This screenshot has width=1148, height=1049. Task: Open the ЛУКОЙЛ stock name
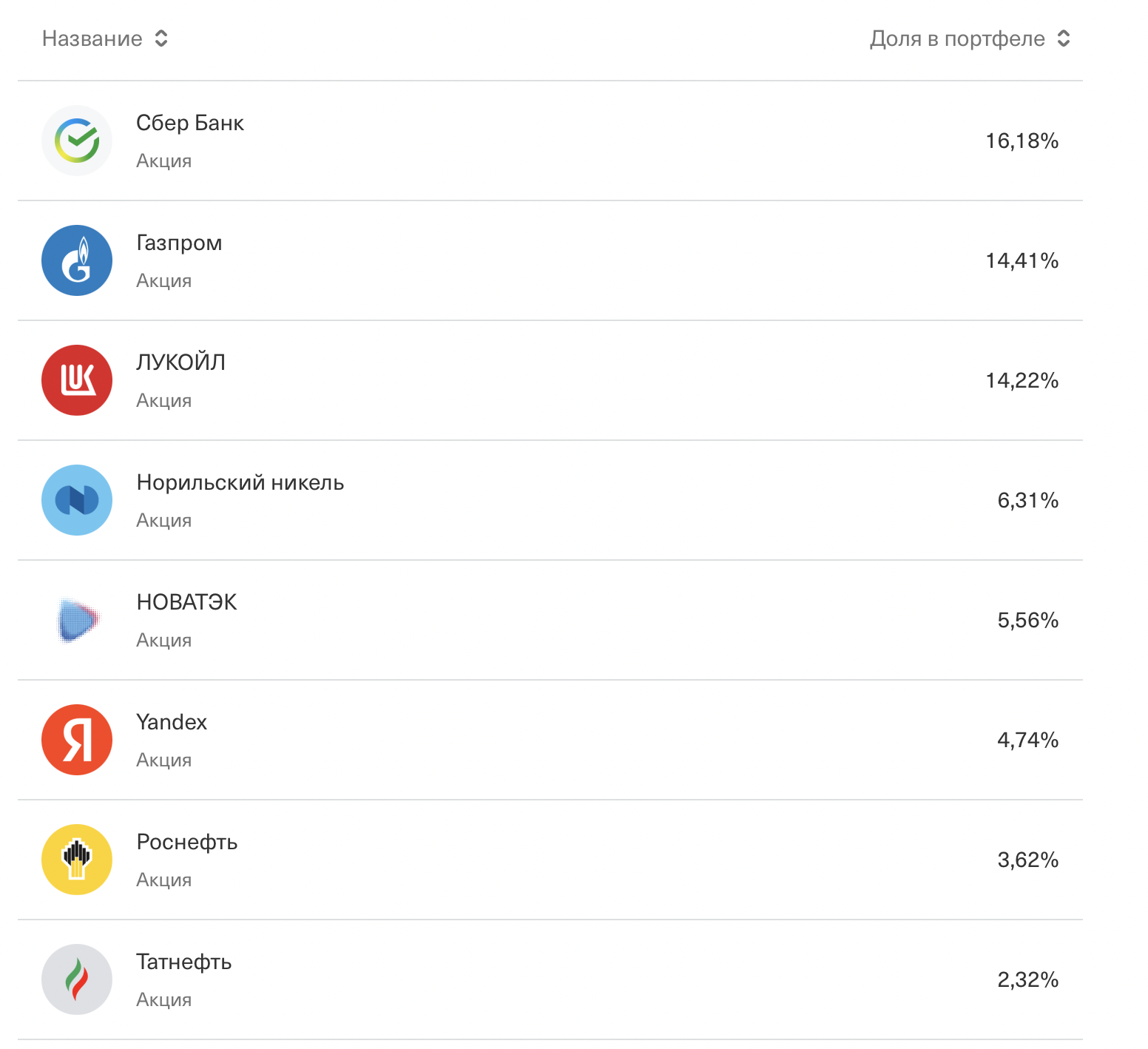pyautogui.click(x=181, y=362)
